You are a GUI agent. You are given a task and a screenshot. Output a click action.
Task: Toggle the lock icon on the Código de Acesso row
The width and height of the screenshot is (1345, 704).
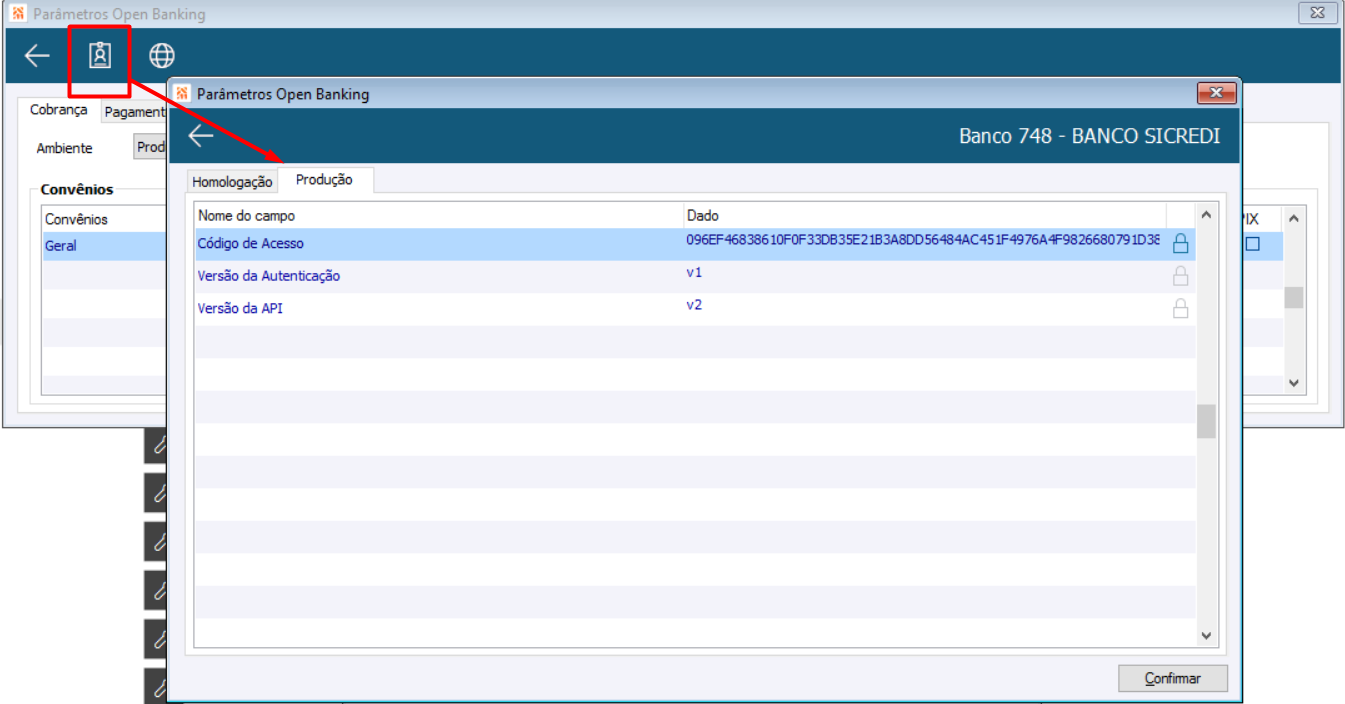[1180, 243]
